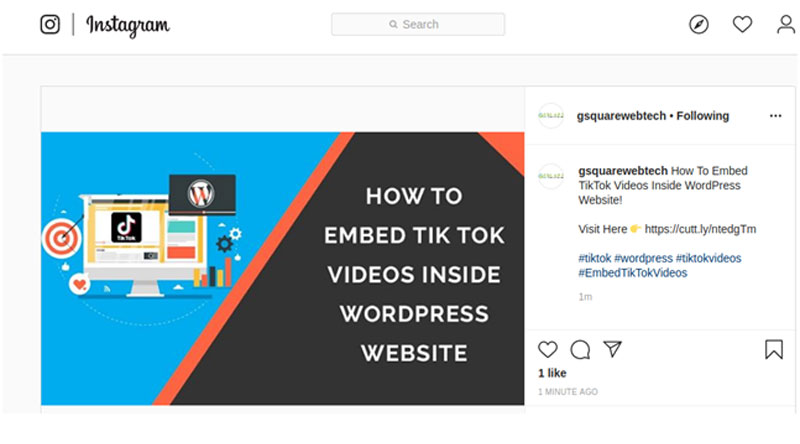View who liked via 1 like
This screenshot has height=444, width=800.
[552, 373]
